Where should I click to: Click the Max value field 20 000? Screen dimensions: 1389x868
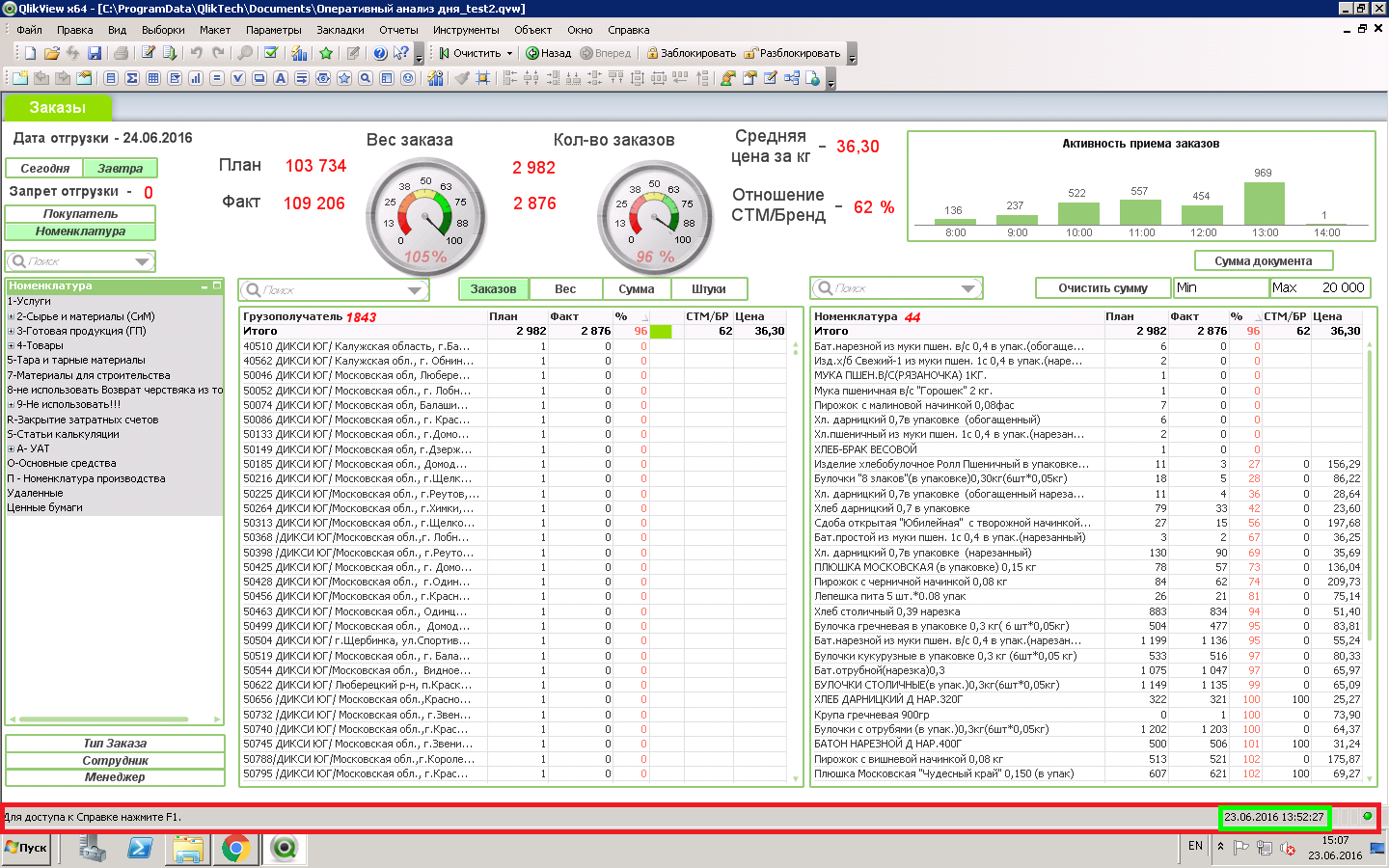tap(1319, 288)
